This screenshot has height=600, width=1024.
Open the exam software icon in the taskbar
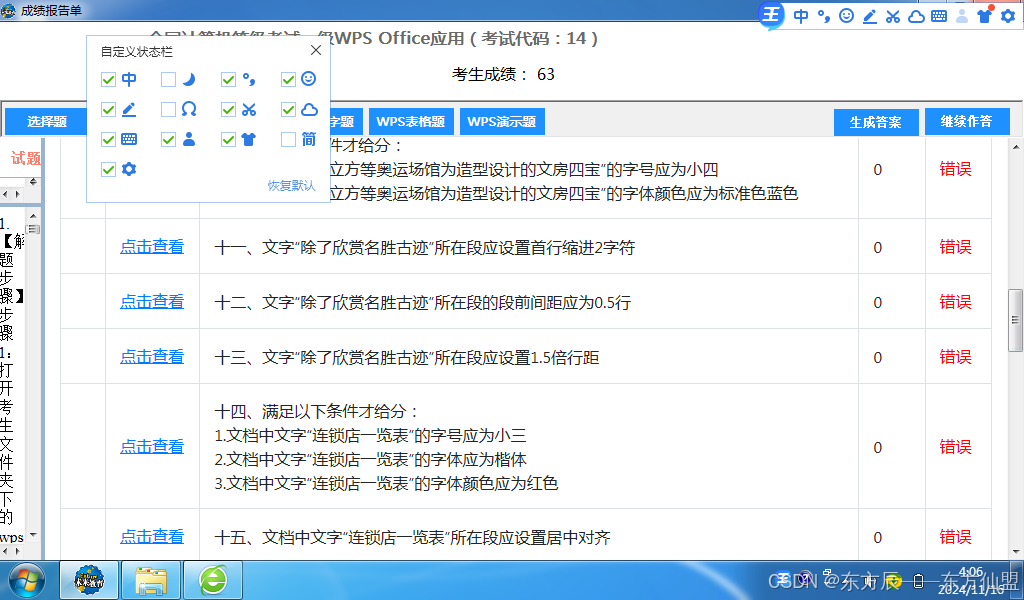tap(89, 580)
